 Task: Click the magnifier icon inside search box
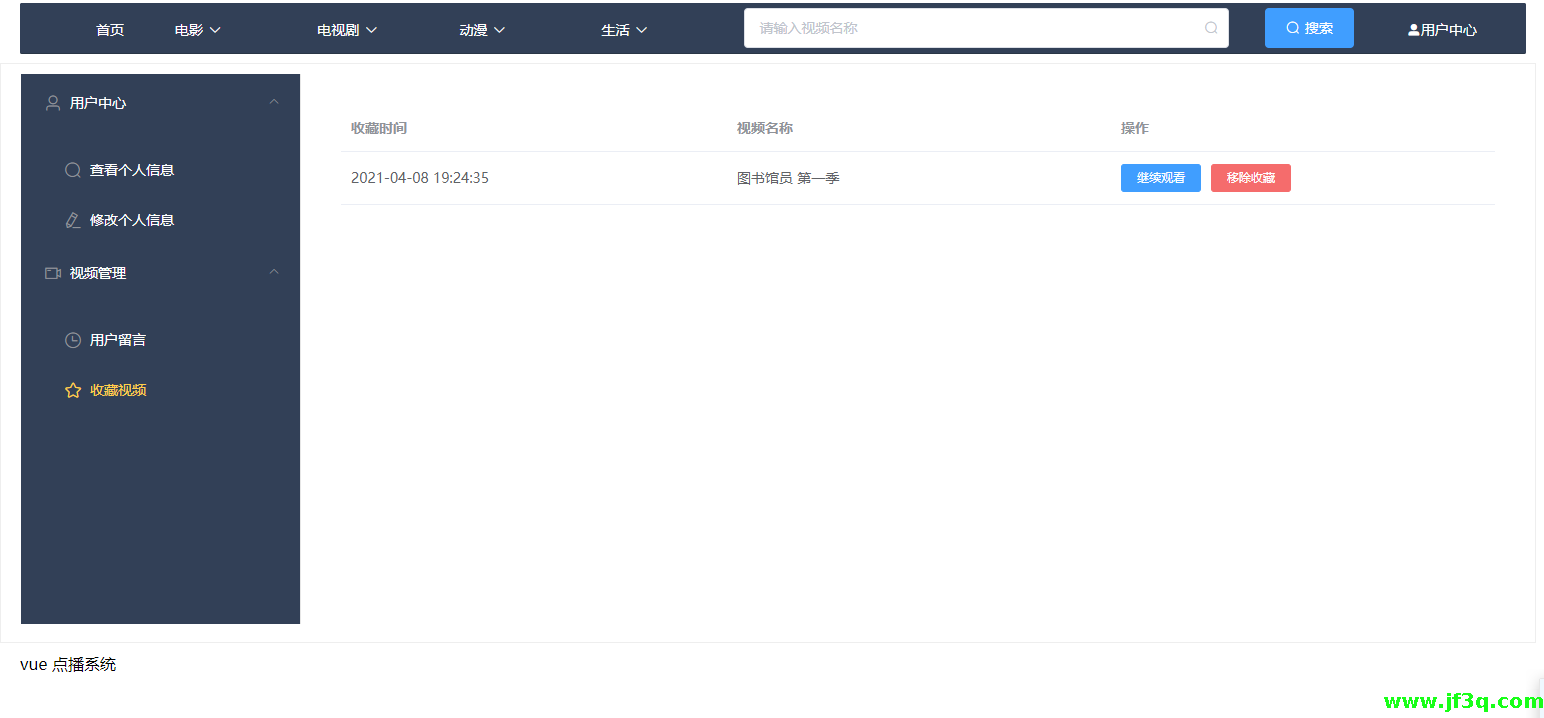pos(1211,28)
